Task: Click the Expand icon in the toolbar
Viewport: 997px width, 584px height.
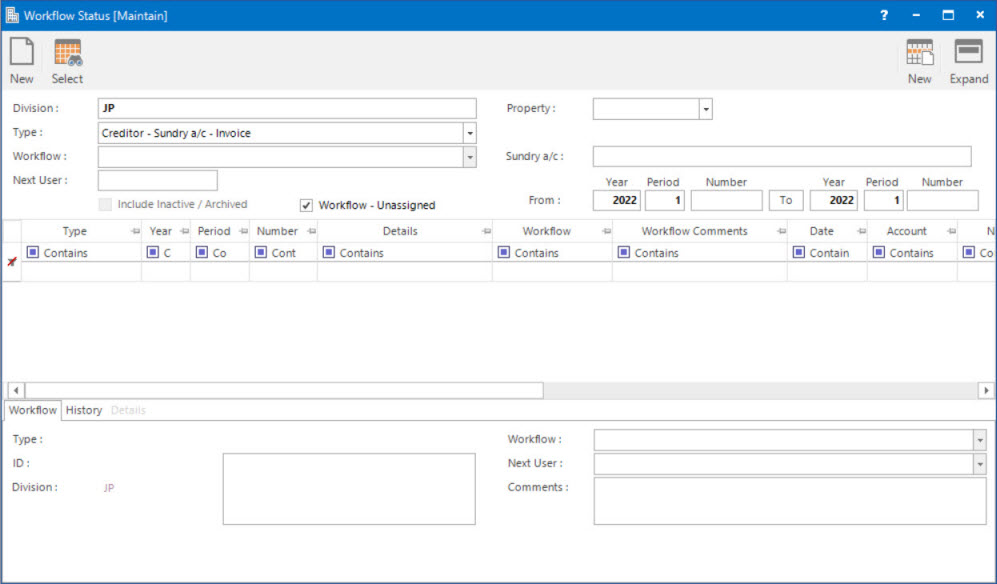Action: click(x=968, y=53)
